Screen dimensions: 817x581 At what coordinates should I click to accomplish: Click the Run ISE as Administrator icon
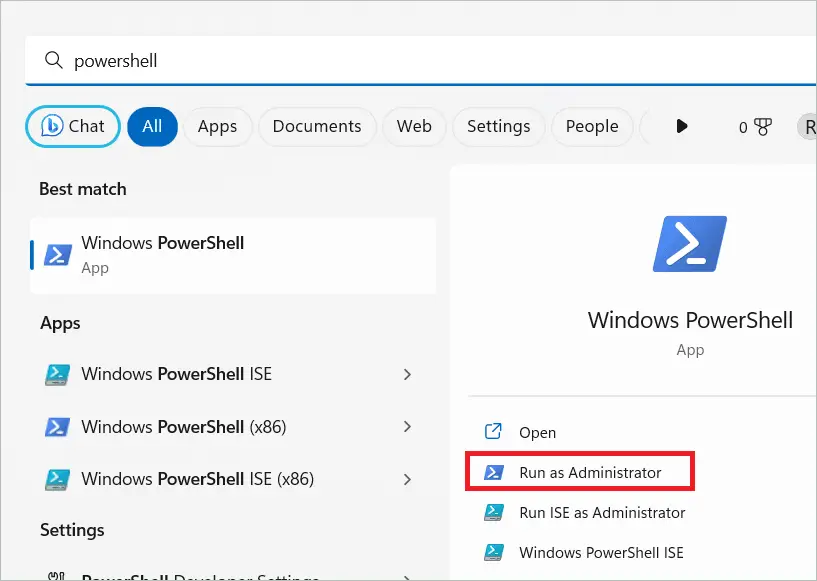[x=493, y=512]
